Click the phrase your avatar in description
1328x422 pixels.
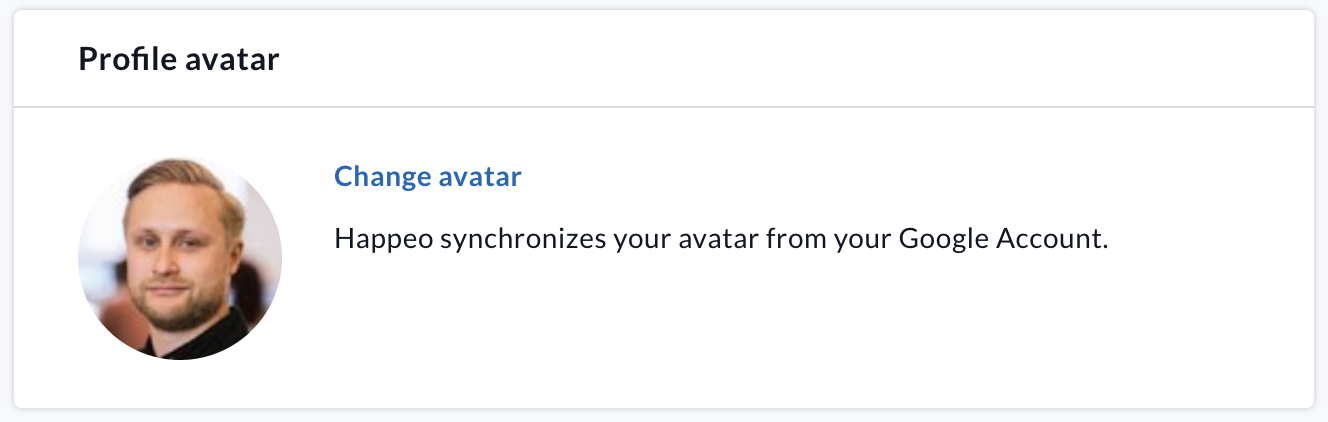pyautogui.click(x=684, y=240)
